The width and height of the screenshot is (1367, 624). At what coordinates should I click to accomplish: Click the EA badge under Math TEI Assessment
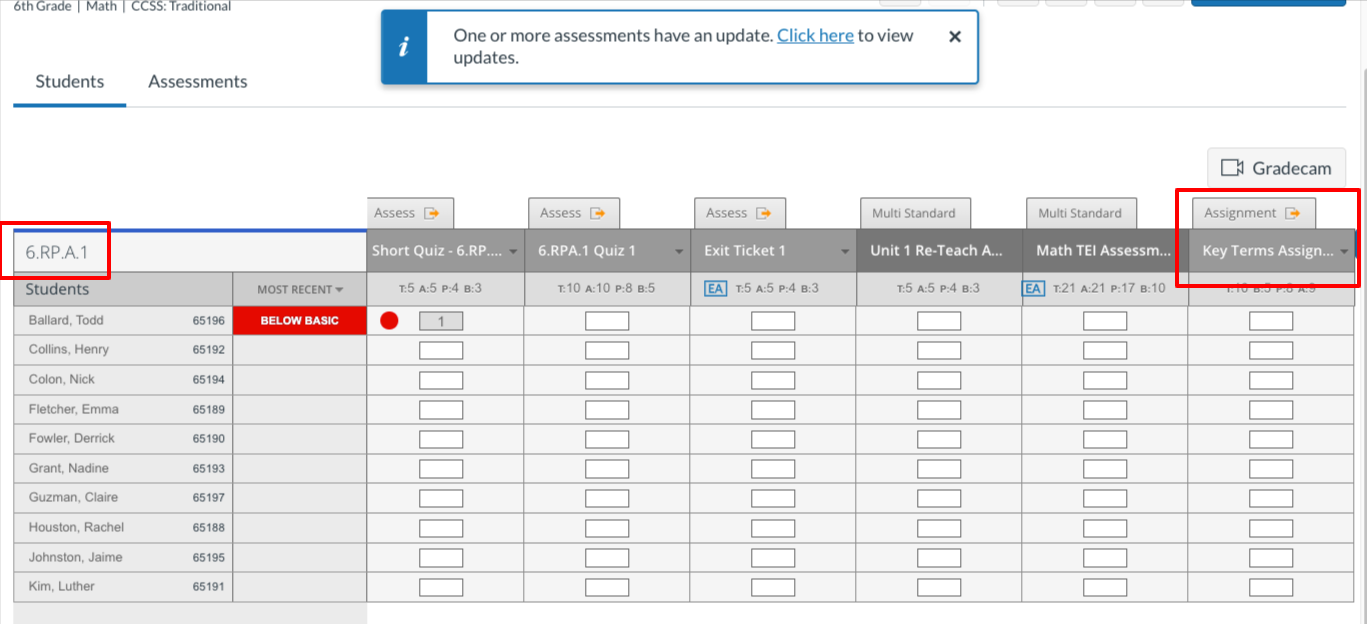(x=1033, y=289)
